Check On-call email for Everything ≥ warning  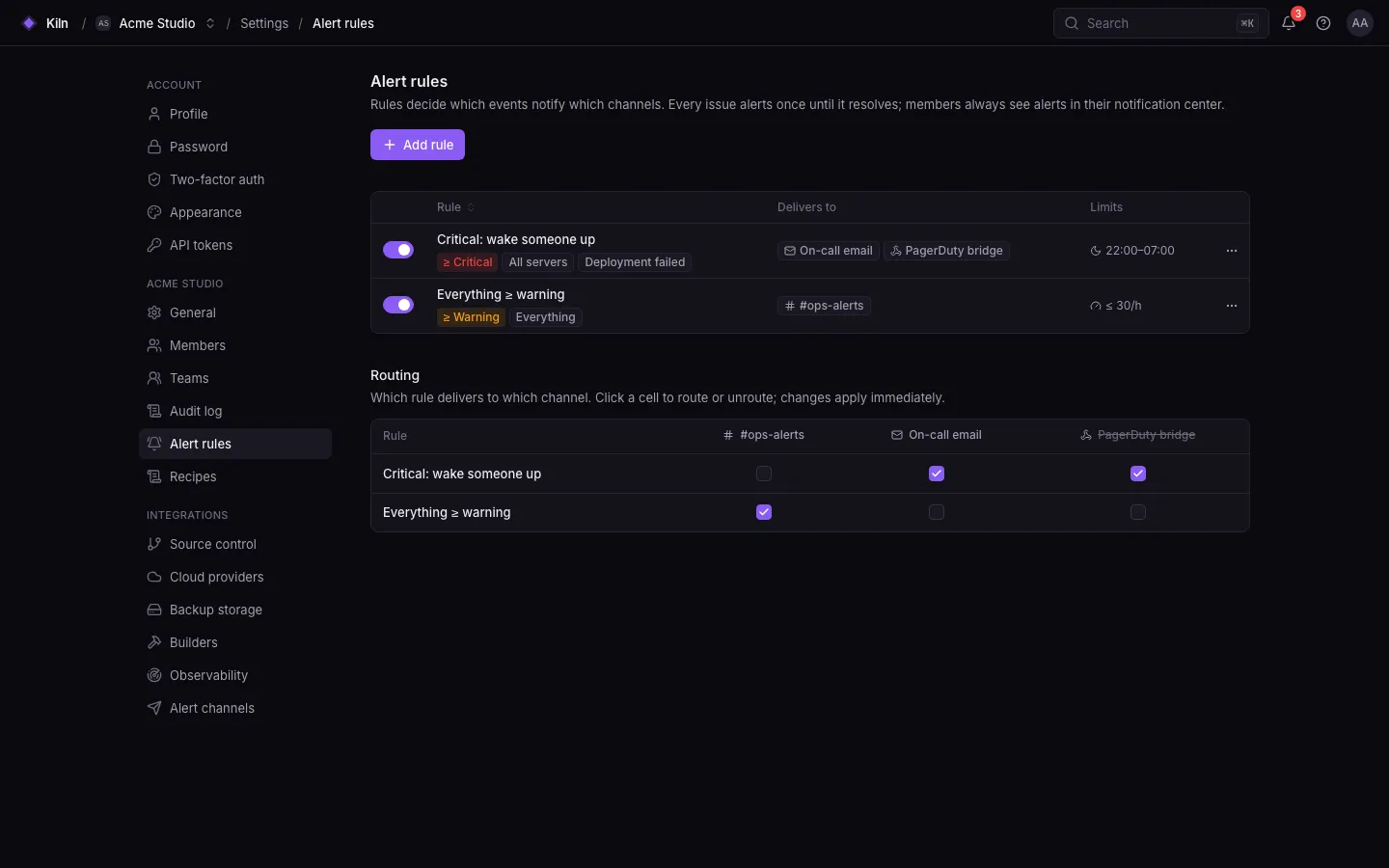coord(937,512)
